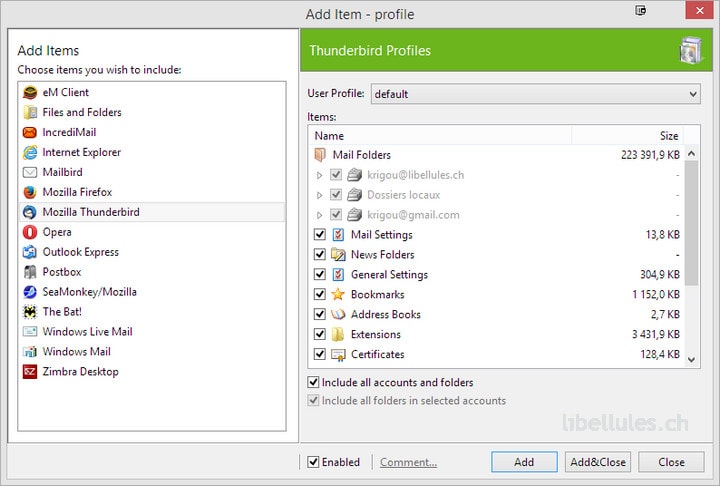Viewport: 720px width, 486px height.
Task: Click the Mozilla Firefox icon
Action: tap(30, 192)
